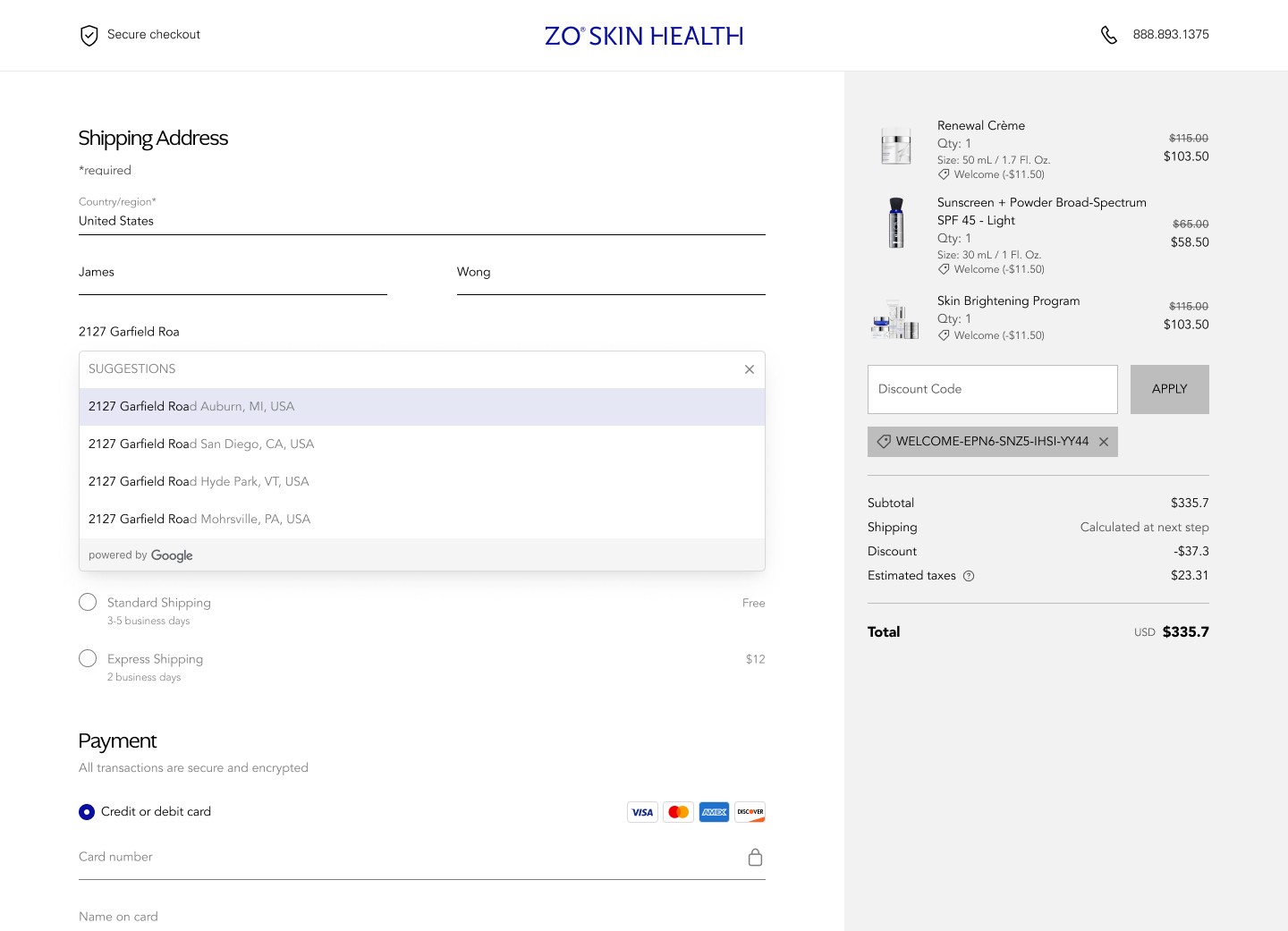Viewport: 1288px width, 931px height.
Task: Click the Sunscreen + Powder product thumbnail
Action: tap(896, 223)
